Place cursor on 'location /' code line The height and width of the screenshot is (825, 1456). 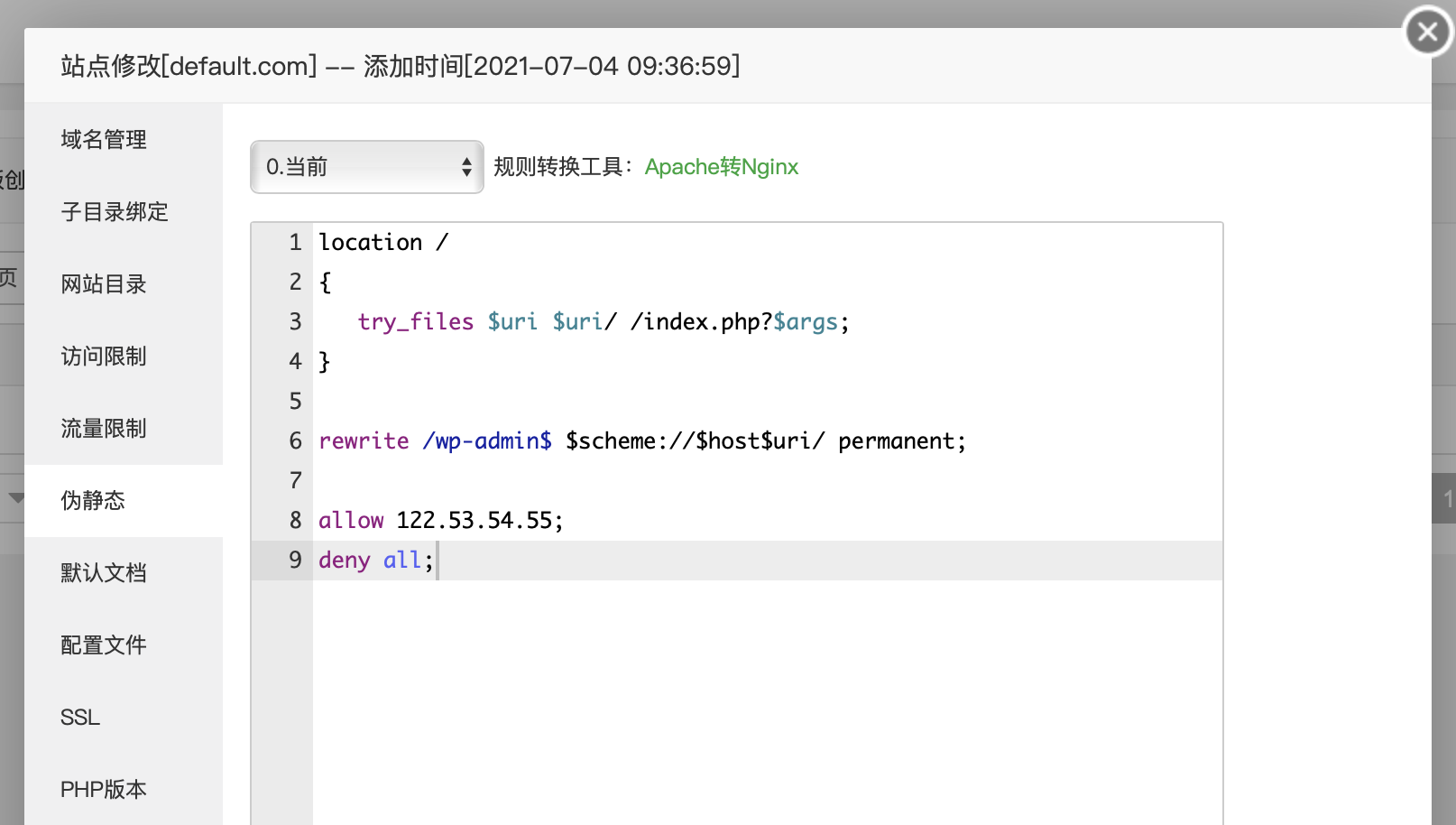[383, 243]
